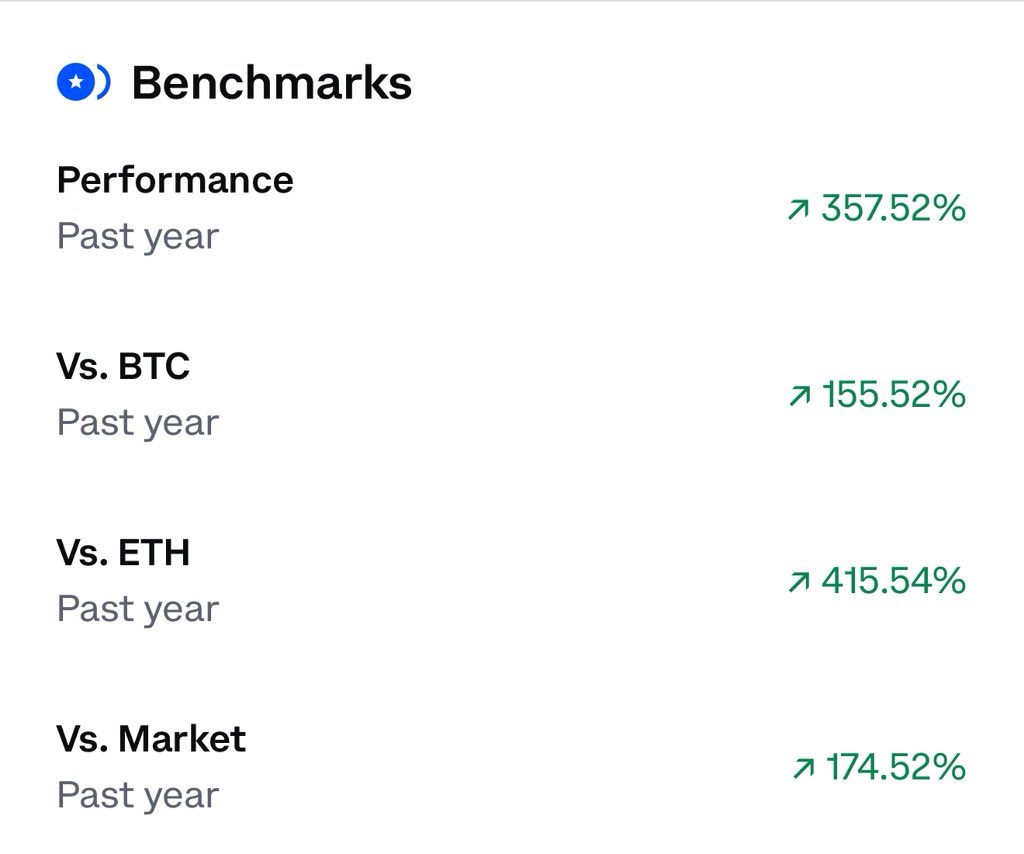Click the crescent part of Benchmarks logo
The image size is (1024, 854).
click(104, 82)
